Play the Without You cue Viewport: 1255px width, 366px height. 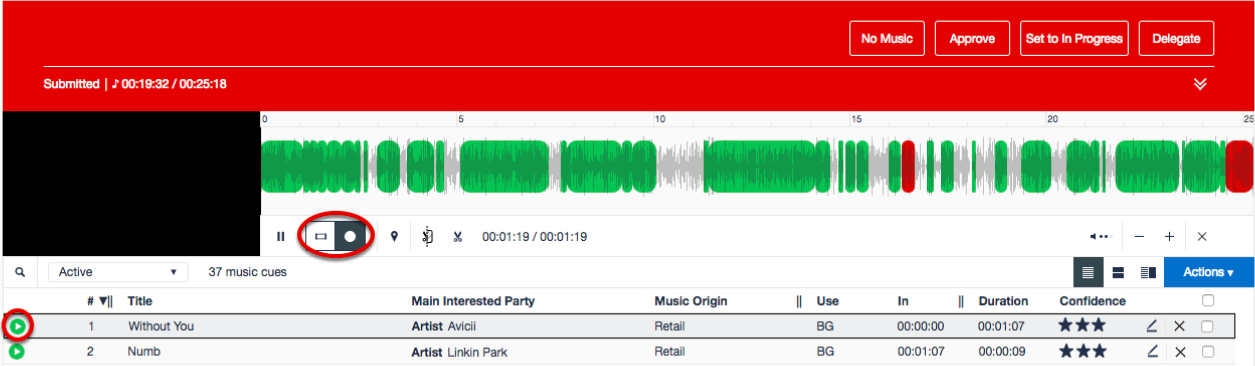[17, 326]
